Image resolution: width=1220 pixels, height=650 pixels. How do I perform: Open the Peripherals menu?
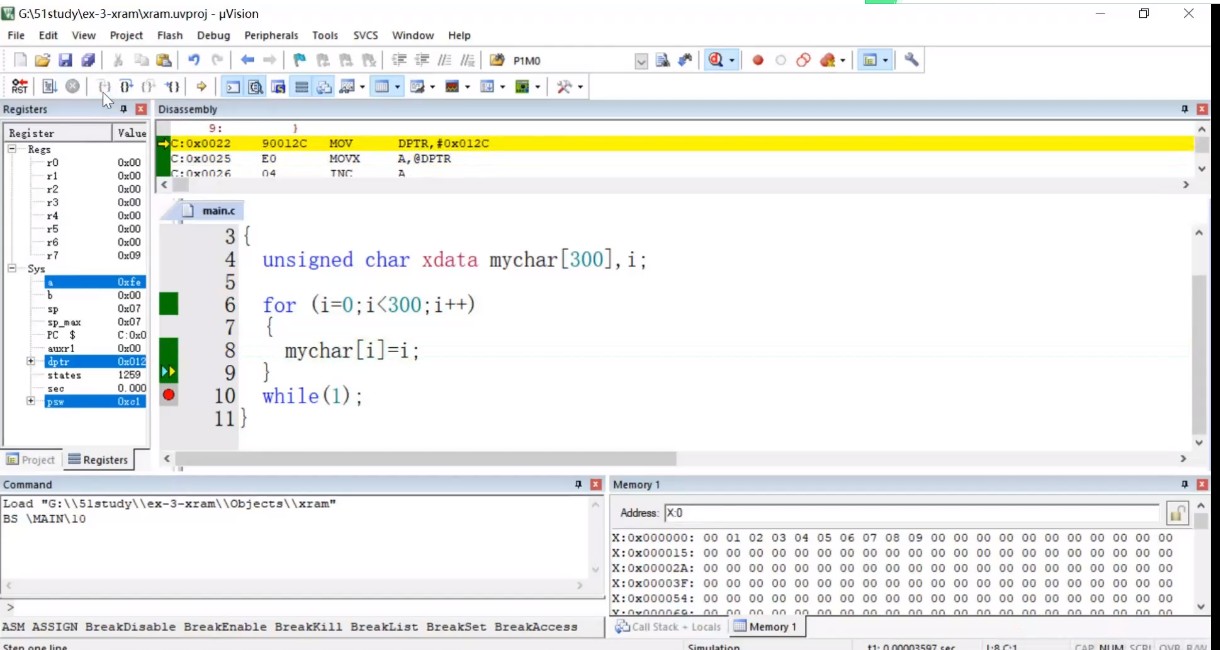point(270,35)
